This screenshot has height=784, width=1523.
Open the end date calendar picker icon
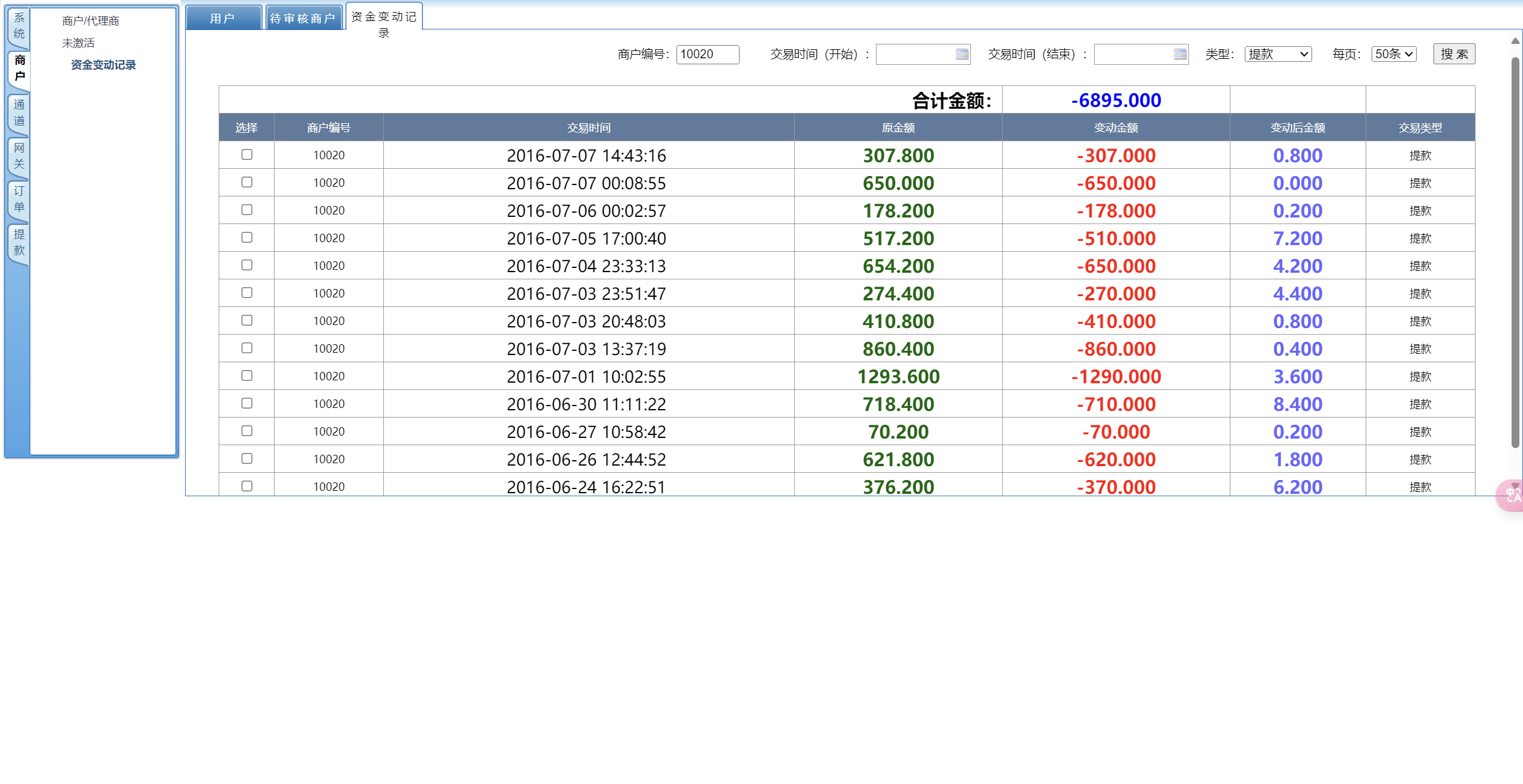click(1180, 54)
